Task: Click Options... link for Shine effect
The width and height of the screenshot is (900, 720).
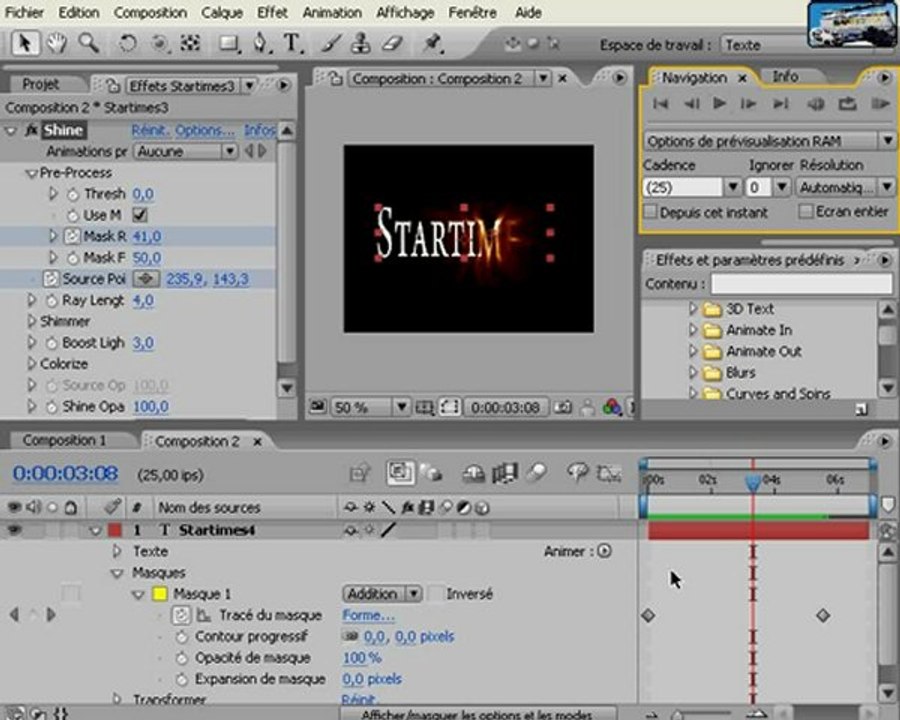Action: 205,130
